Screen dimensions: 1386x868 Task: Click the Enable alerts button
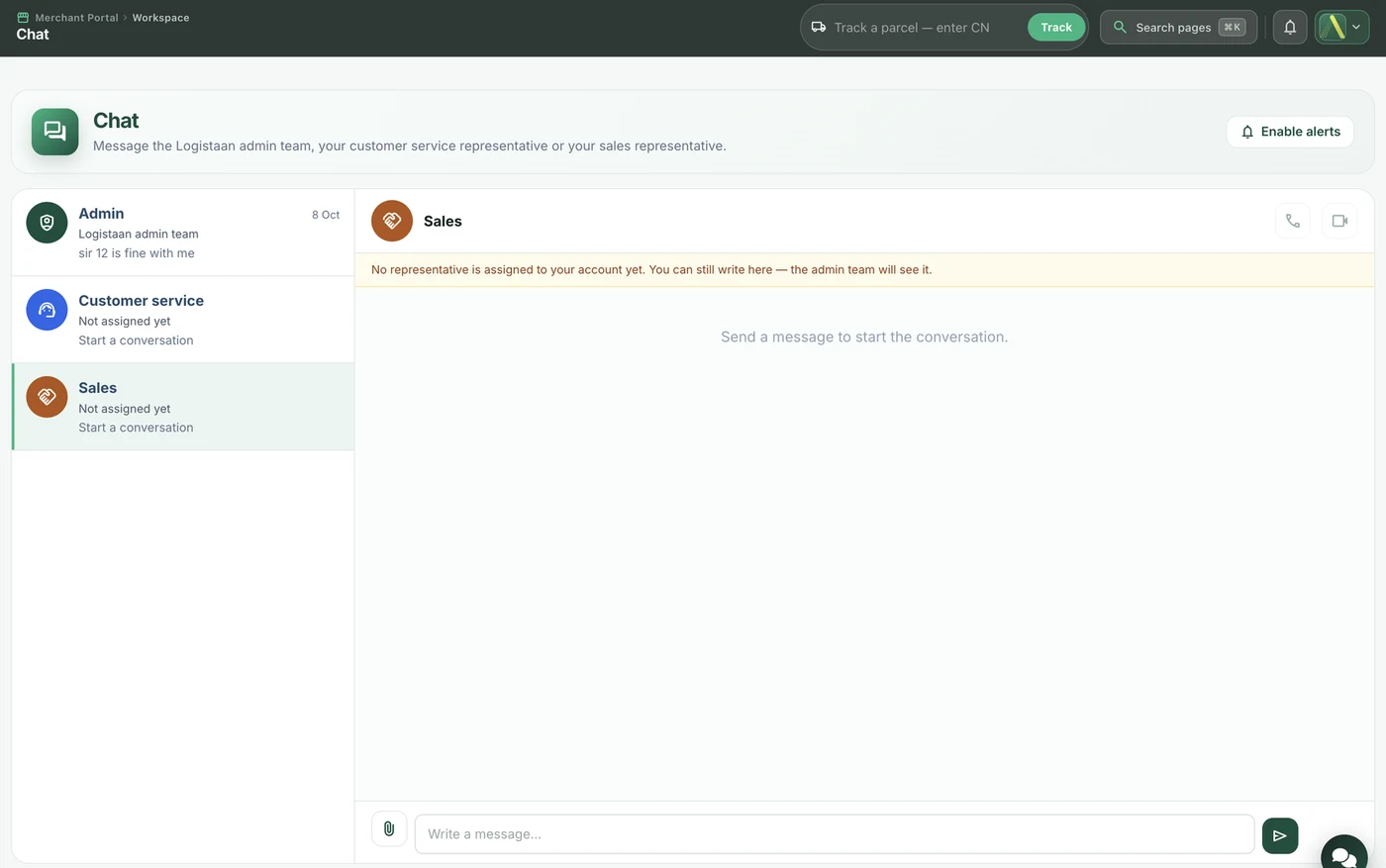pyautogui.click(x=1290, y=132)
